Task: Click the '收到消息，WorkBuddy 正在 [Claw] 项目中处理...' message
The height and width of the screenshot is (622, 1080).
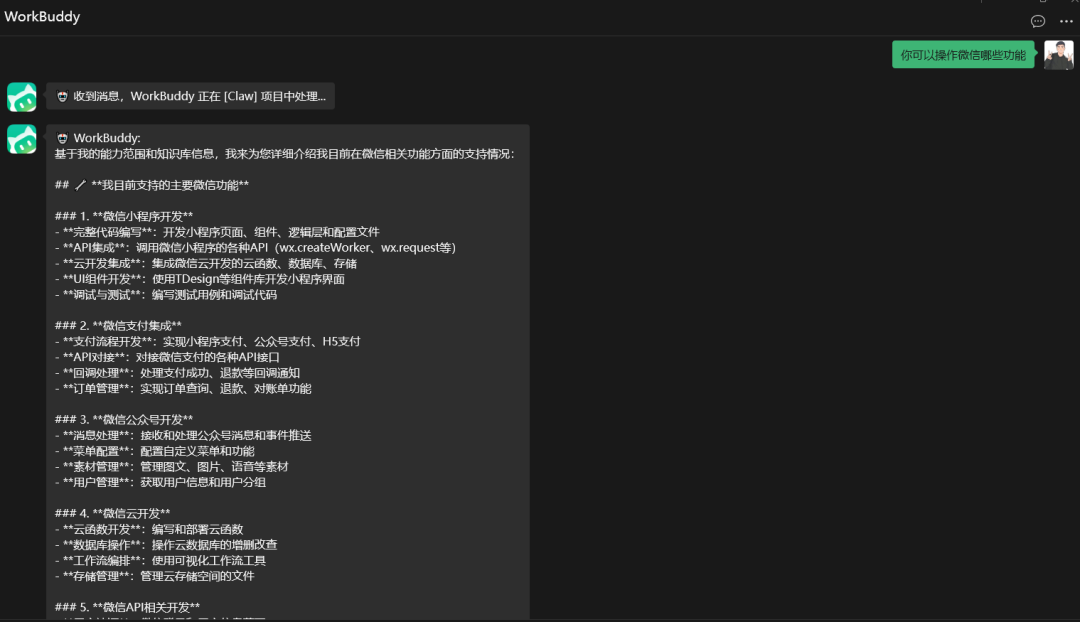Action: (x=191, y=96)
